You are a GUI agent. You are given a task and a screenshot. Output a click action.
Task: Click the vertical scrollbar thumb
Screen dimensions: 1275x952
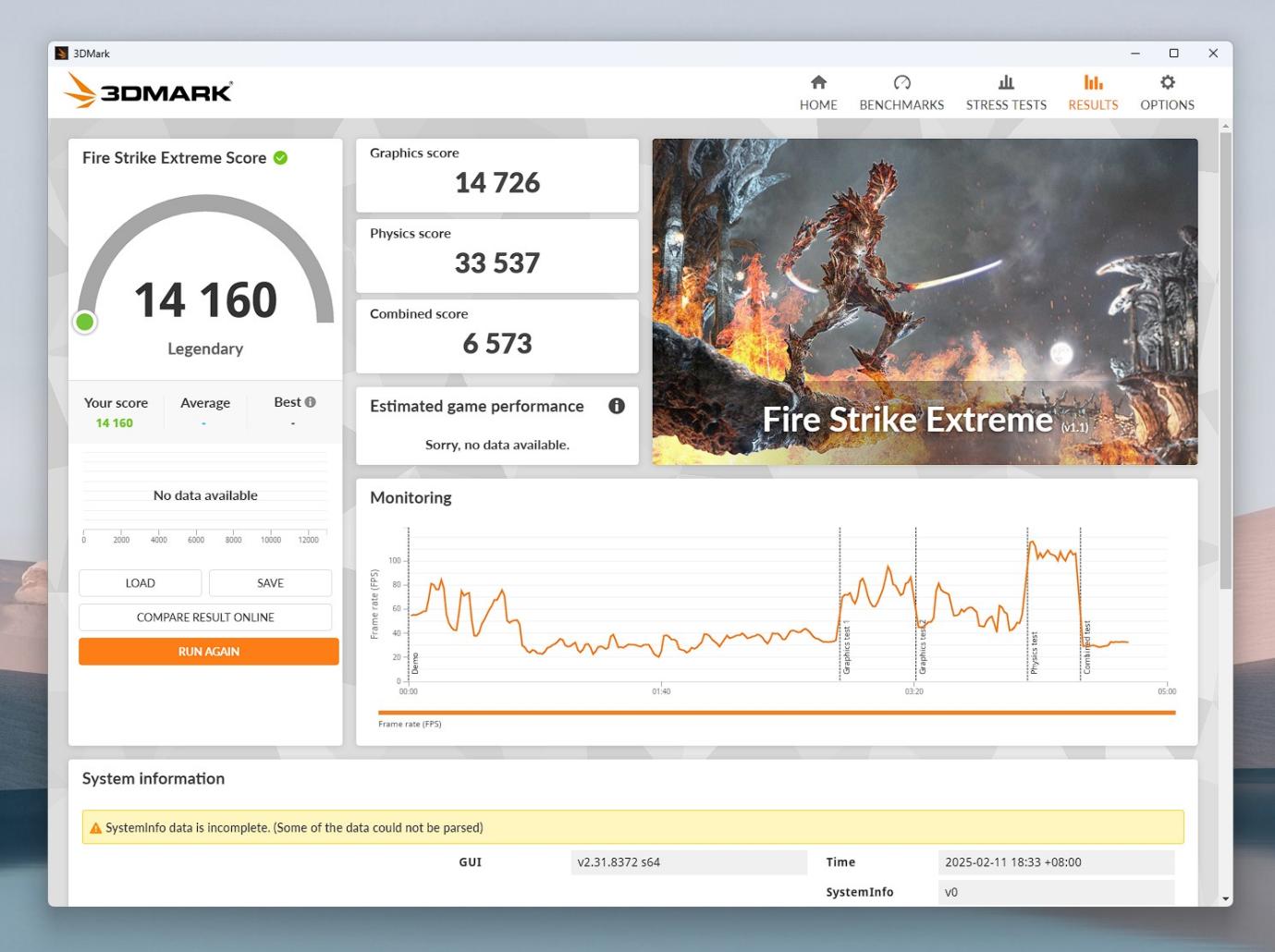pyautogui.click(x=1225, y=360)
